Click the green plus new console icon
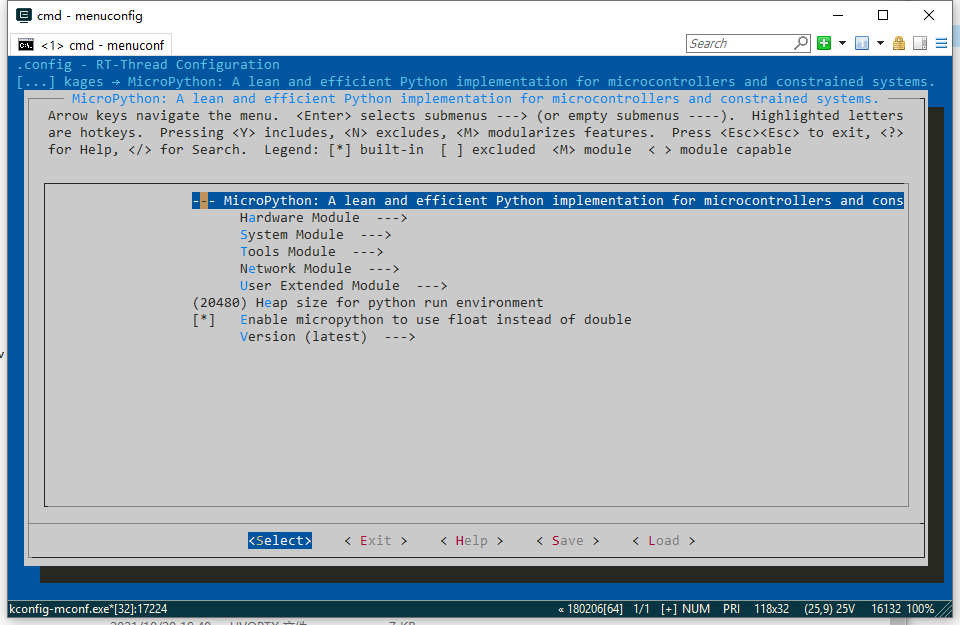Screen dimensions: 960x625 [x=824, y=43]
